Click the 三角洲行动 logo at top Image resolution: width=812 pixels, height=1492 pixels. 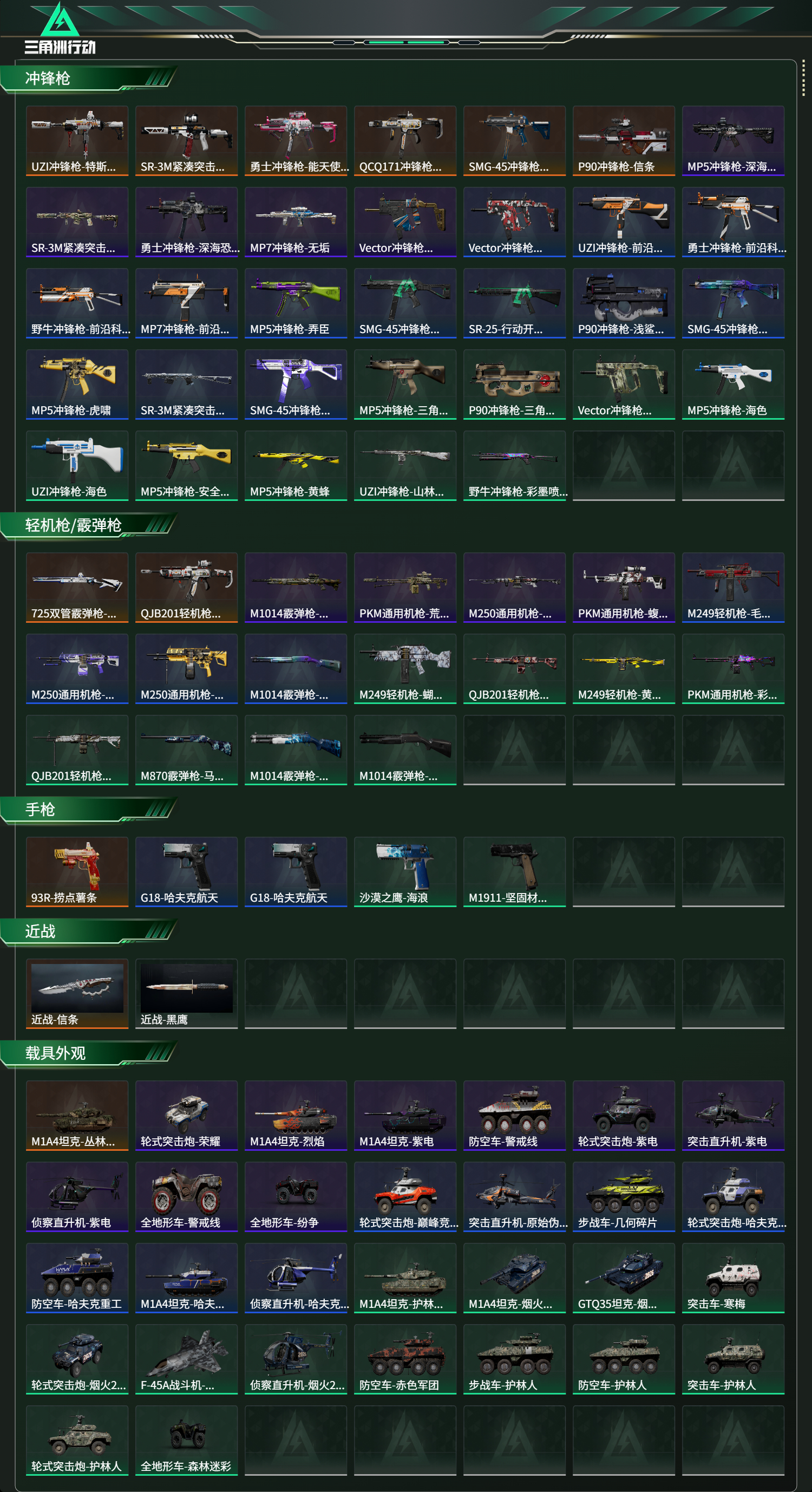[60, 28]
